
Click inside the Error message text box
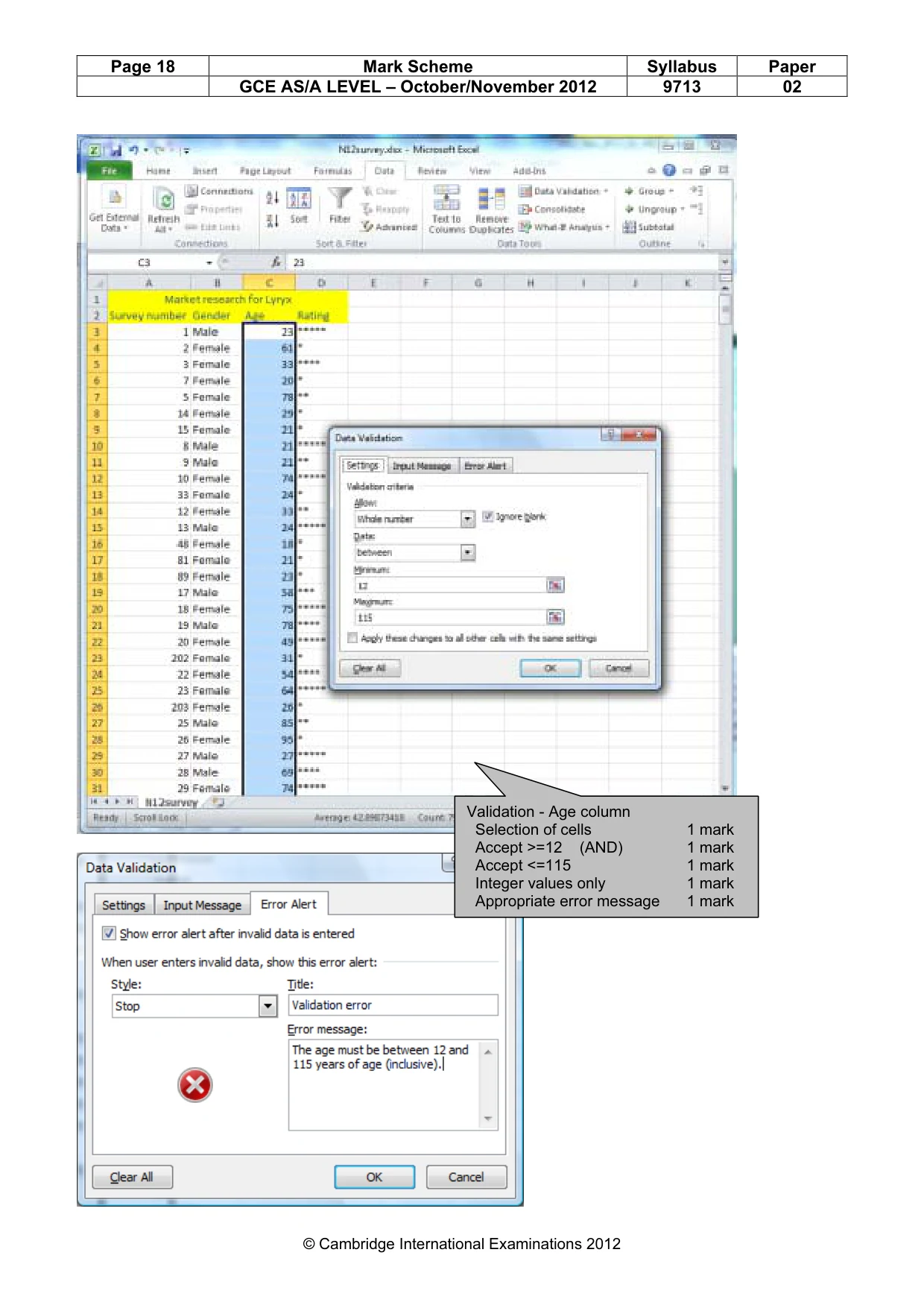385,1085
